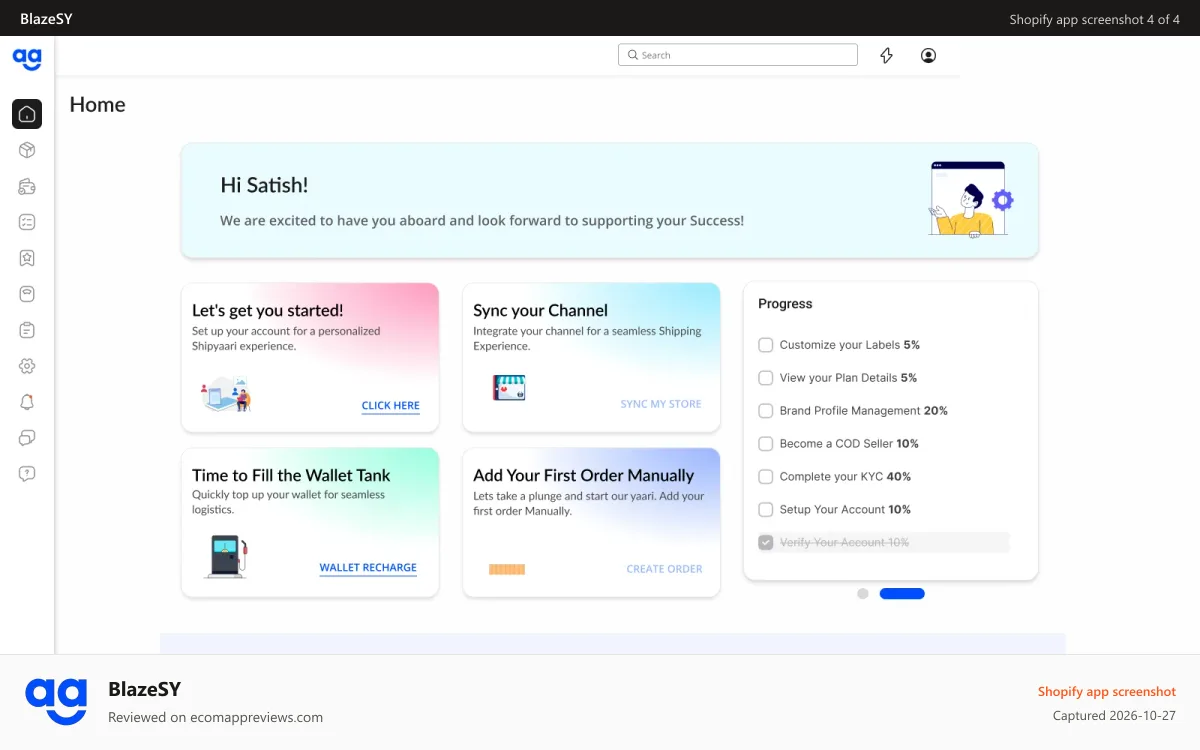Check Complete your KYC checkbox
Image resolution: width=1200 pixels, height=750 pixels.
pyautogui.click(x=766, y=477)
